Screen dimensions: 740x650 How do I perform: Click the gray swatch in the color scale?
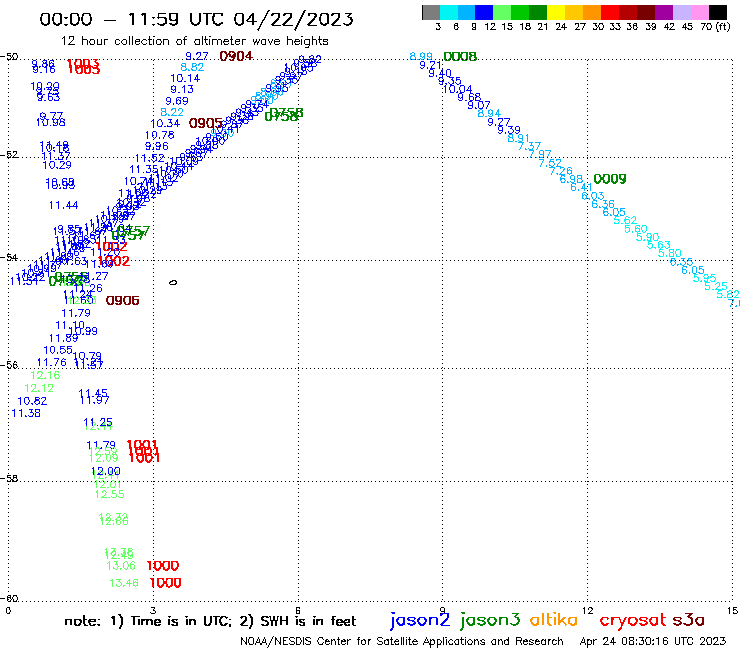click(431, 12)
